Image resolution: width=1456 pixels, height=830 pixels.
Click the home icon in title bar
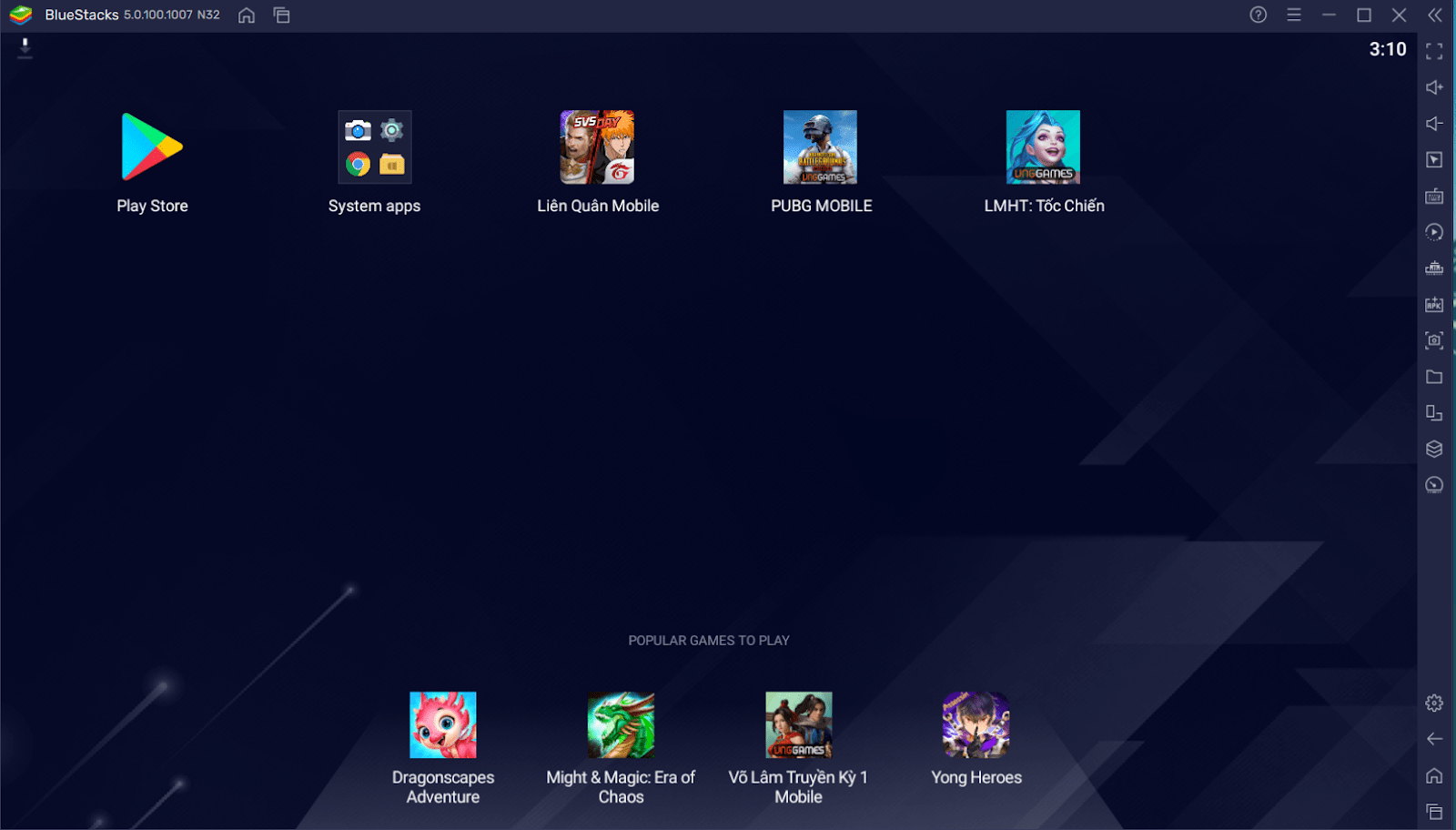point(247,15)
